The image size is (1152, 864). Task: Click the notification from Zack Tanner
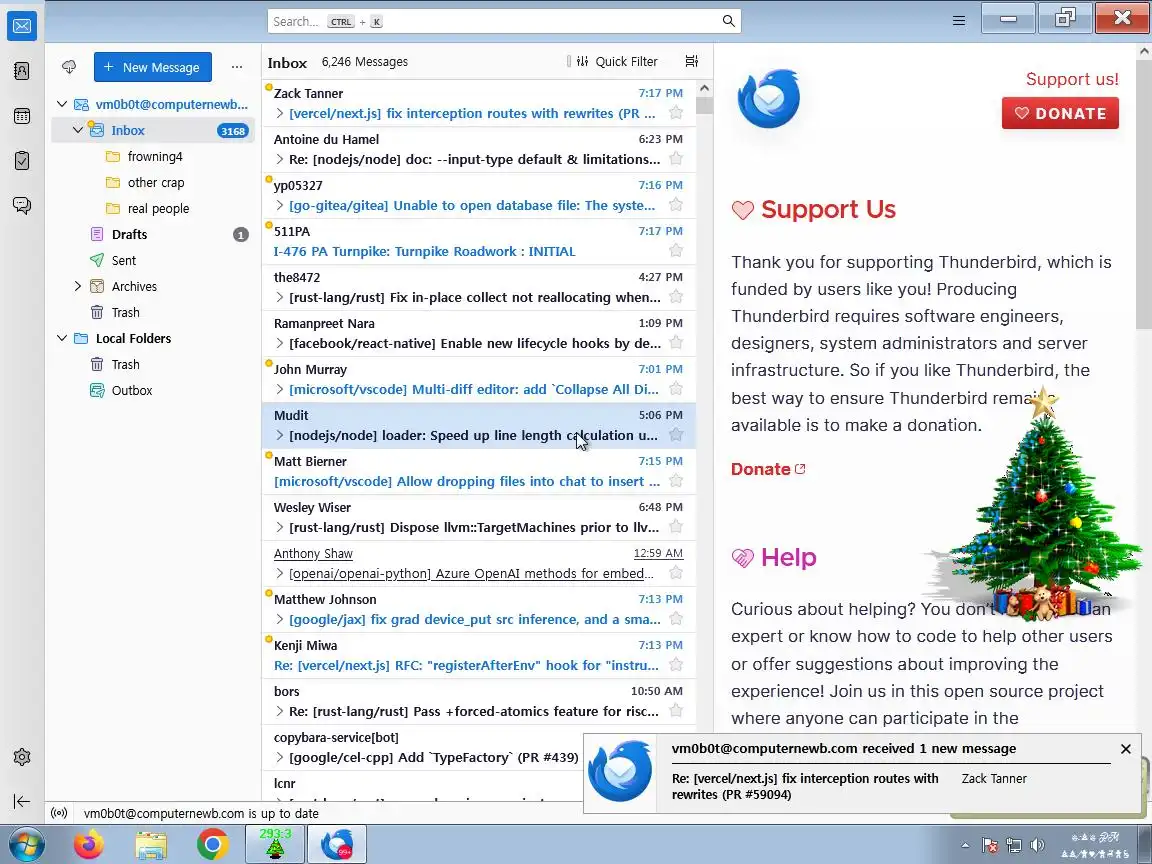pos(863,773)
